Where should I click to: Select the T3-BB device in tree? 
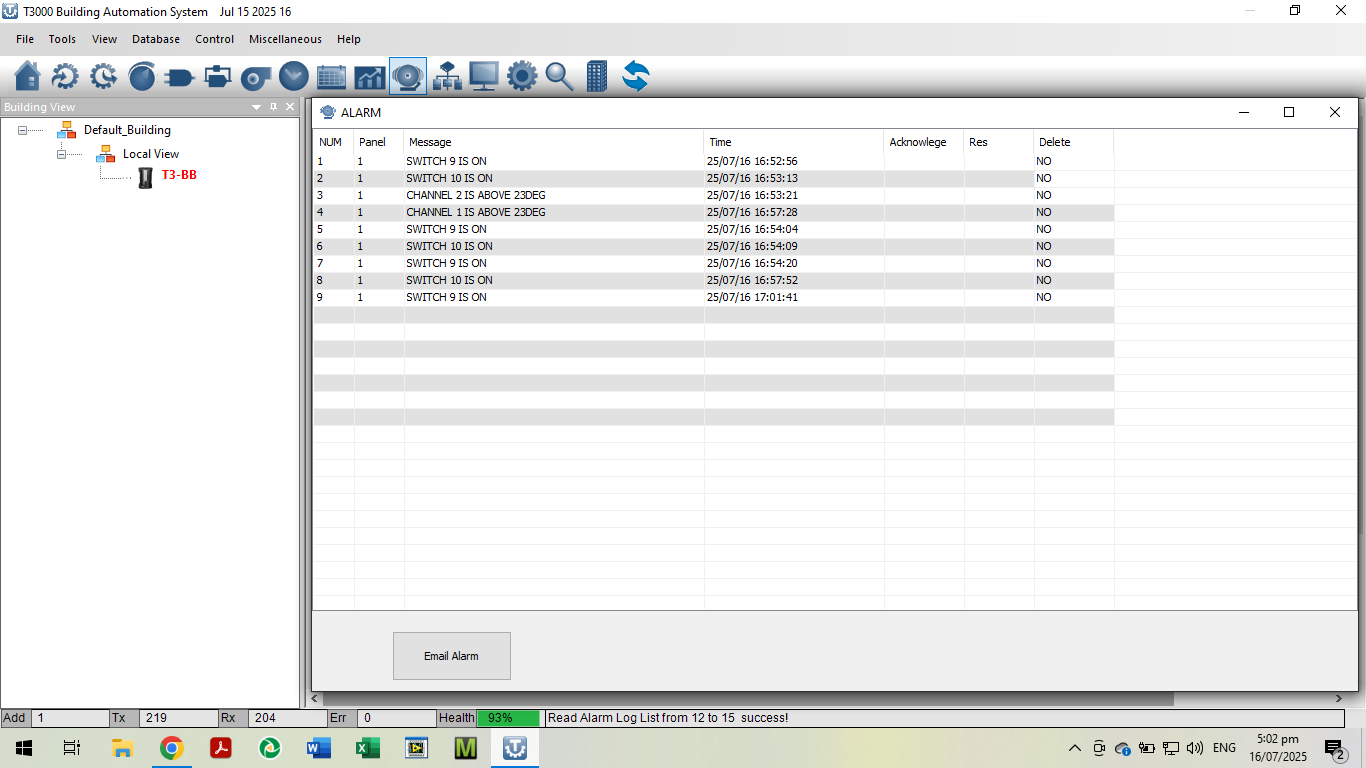pos(179,175)
